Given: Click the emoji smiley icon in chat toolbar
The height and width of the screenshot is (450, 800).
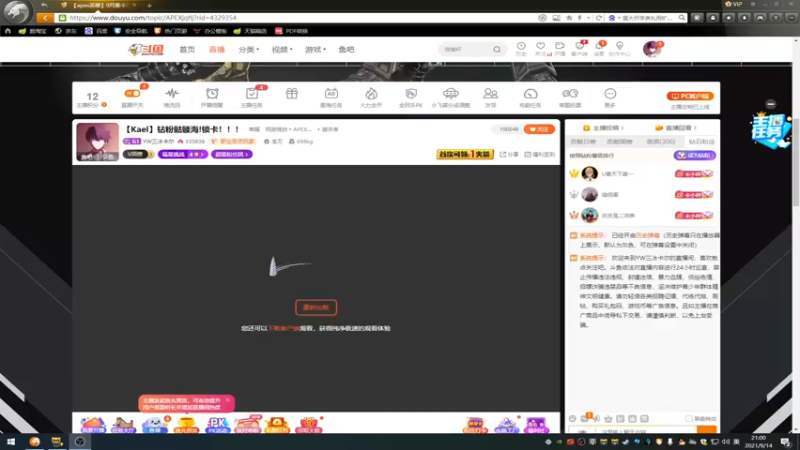Looking at the screenshot, I should click(572, 418).
